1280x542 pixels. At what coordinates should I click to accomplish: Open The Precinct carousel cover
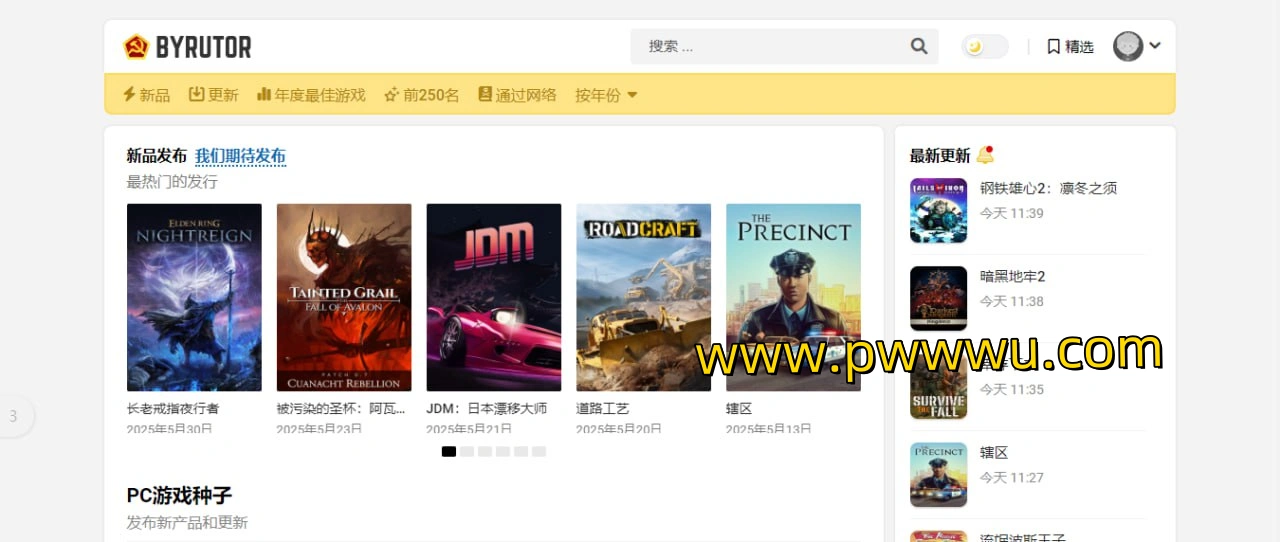click(x=793, y=297)
